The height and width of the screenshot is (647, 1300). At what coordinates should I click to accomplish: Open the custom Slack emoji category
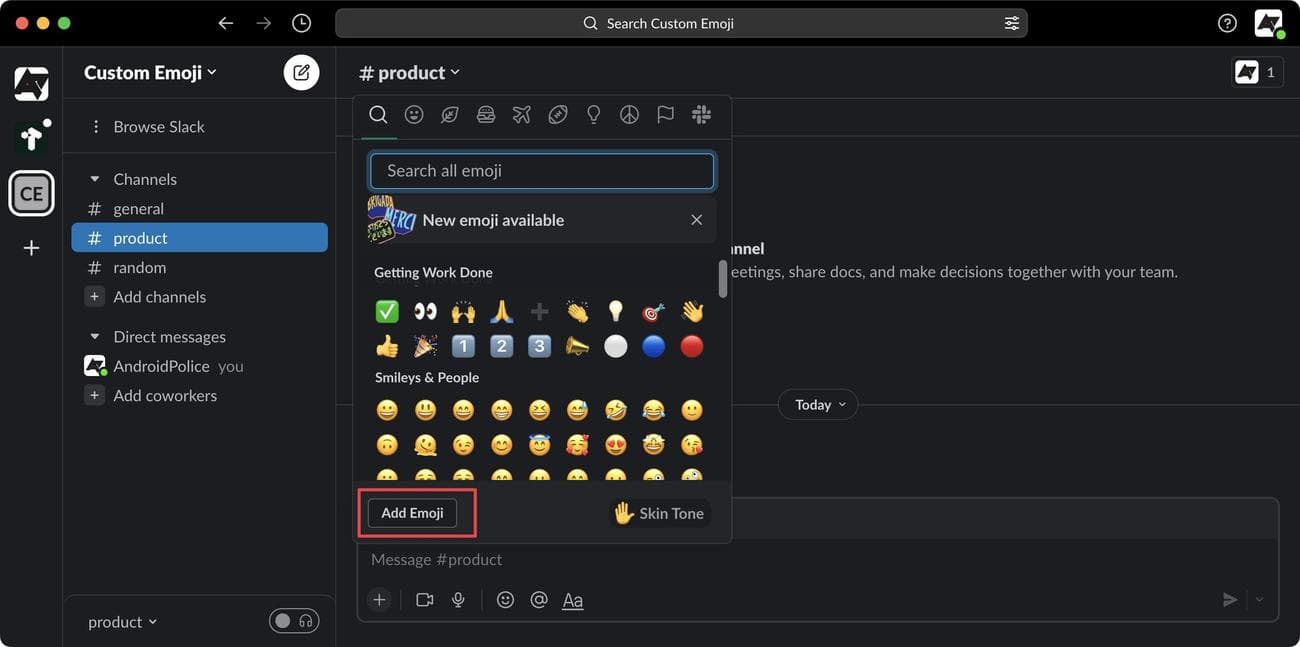(x=701, y=114)
